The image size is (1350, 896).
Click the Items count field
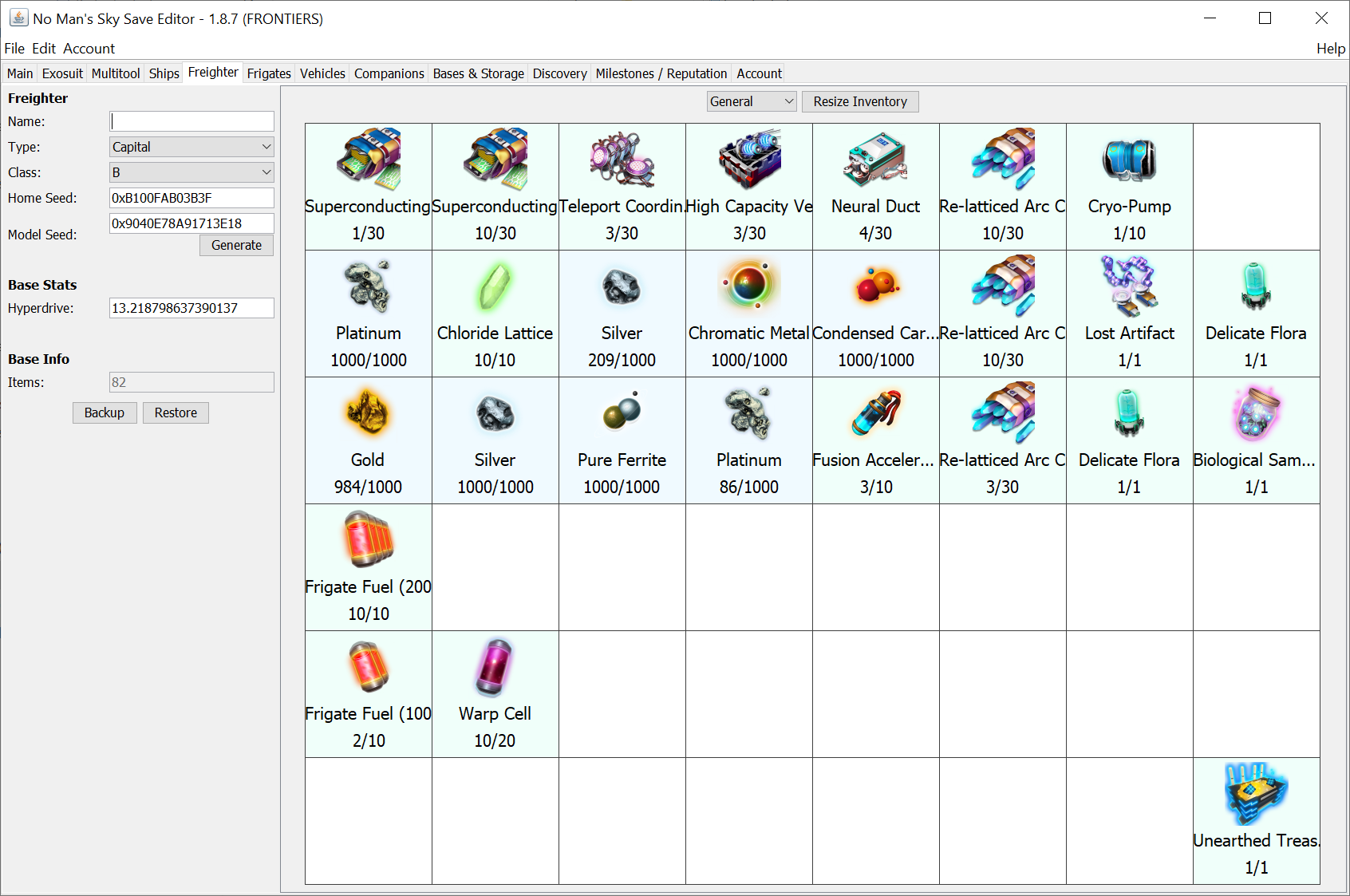tap(191, 382)
